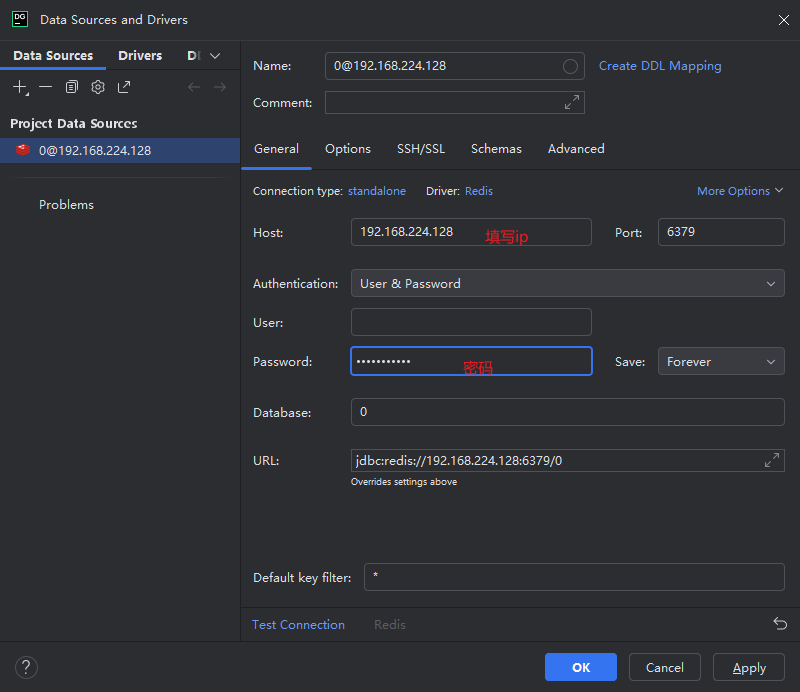The image size is (800, 692).
Task: Open the Advanced tab
Action: point(576,149)
